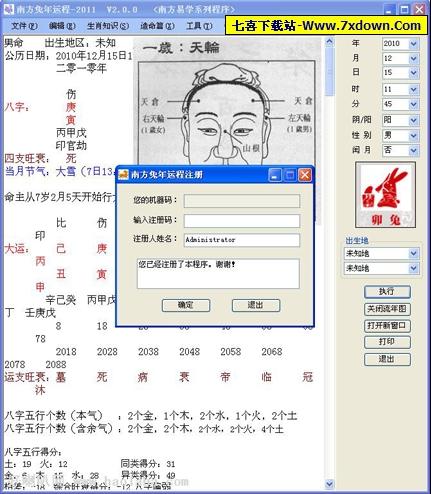Click the rabbit zodiac seal image
The height and width of the screenshot is (494, 431).
(386, 195)
